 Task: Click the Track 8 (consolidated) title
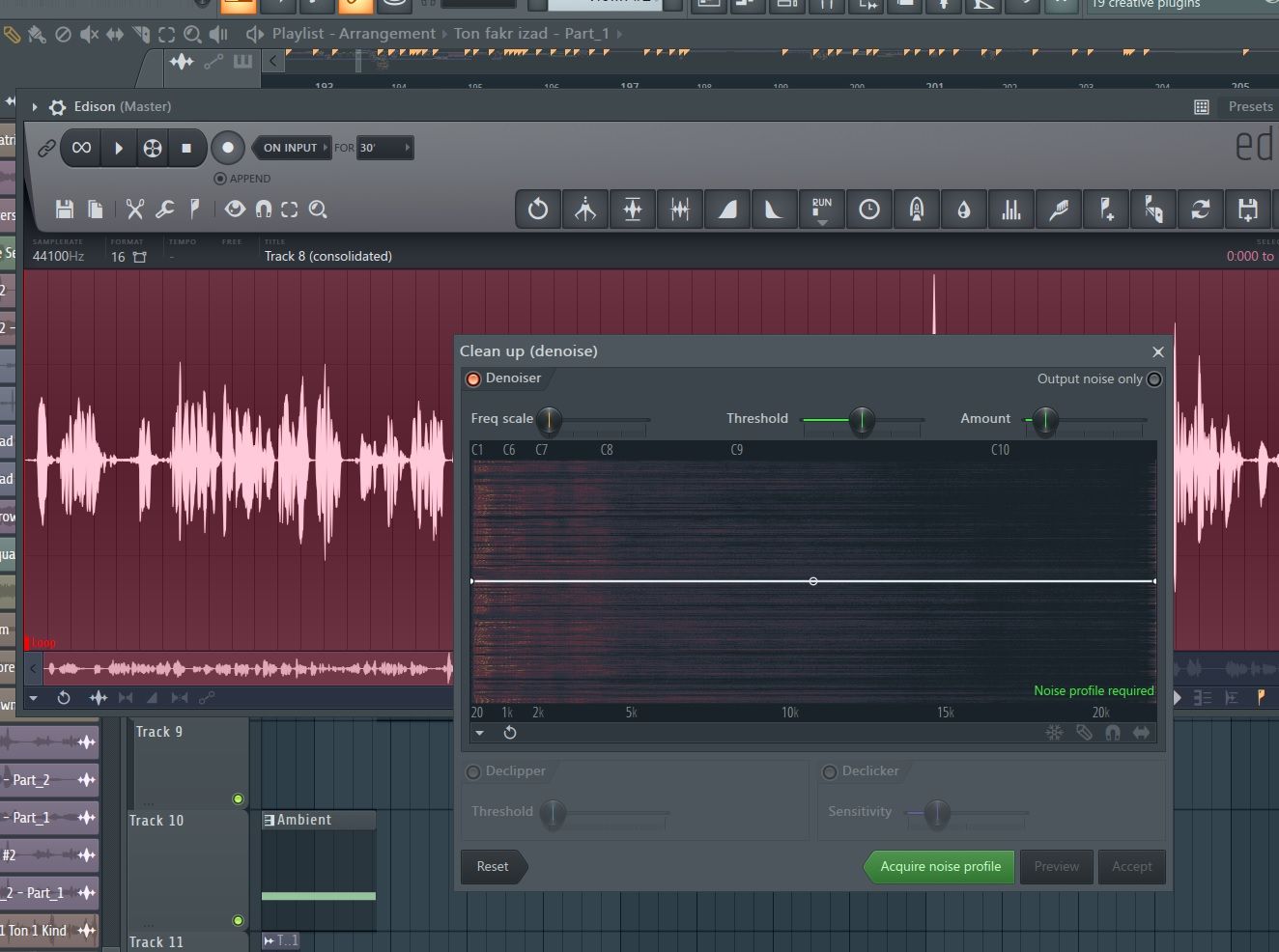(x=328, y=256)
